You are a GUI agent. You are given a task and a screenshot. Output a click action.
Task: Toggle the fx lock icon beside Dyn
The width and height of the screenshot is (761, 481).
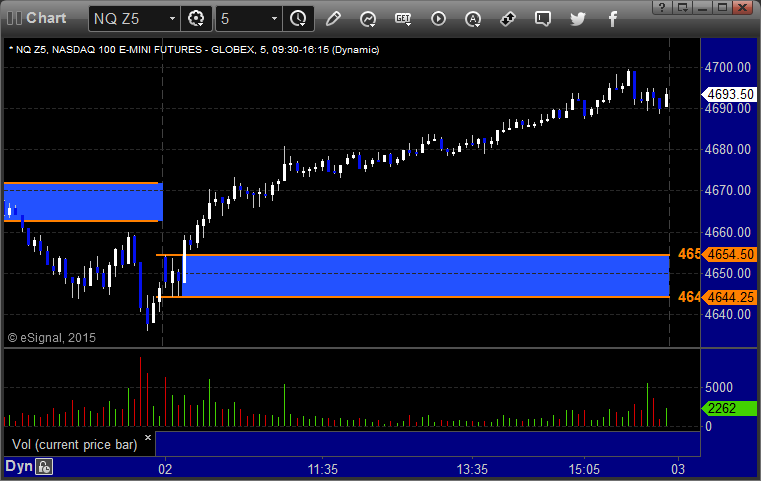coord(44,467)
